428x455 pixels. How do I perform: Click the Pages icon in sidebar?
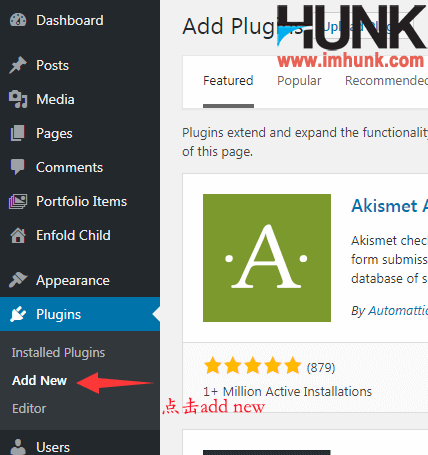tap(18, 133)
